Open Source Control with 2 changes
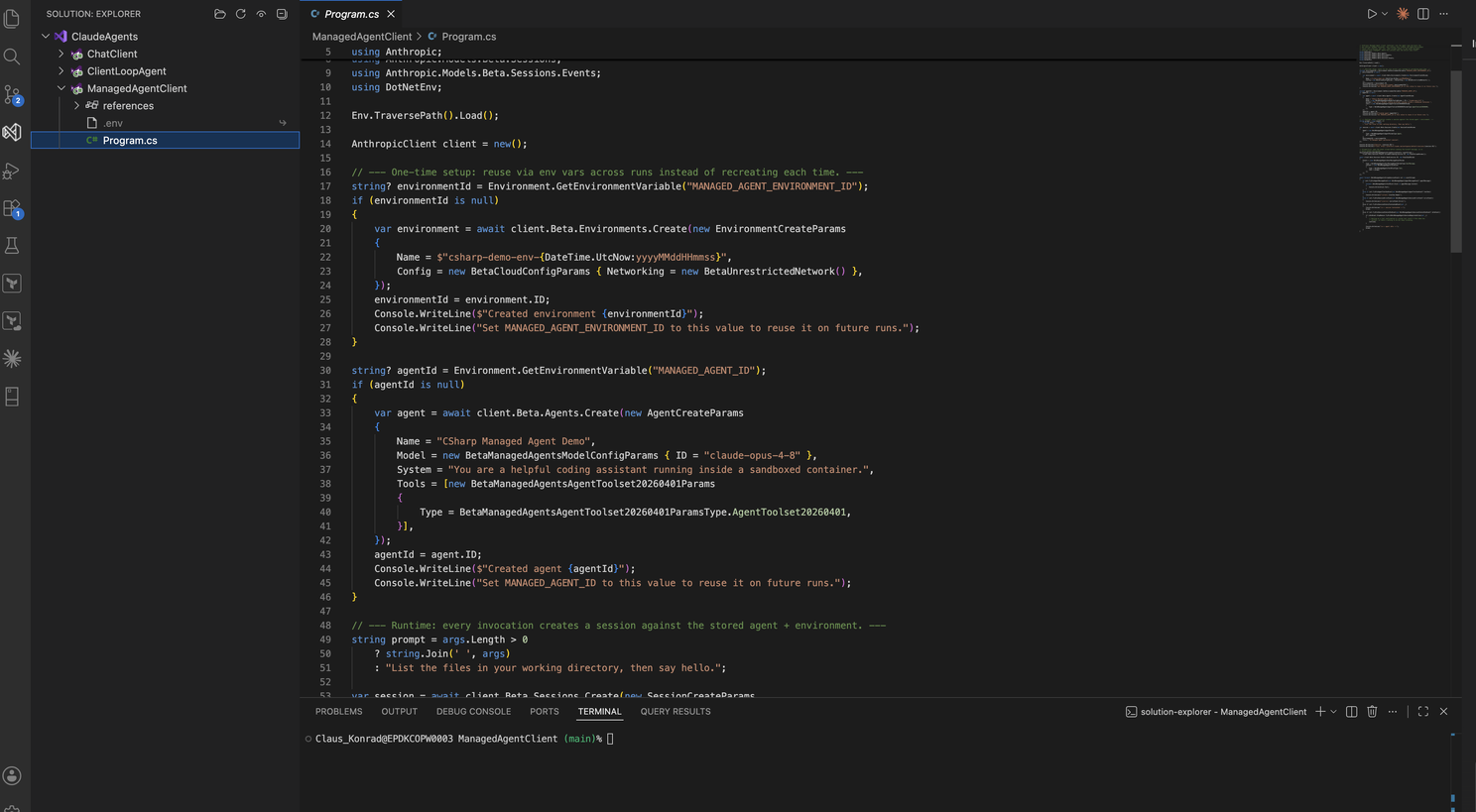 tap(12, 94)
